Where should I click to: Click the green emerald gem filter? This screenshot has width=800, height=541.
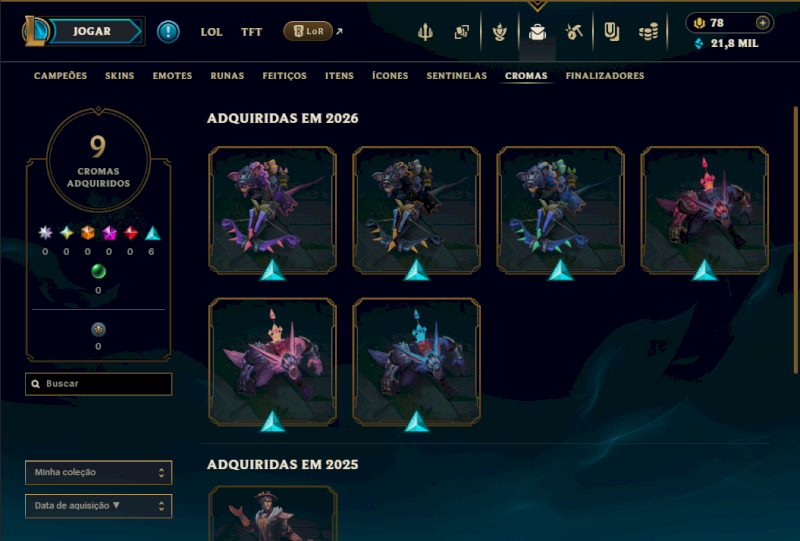click(x=98, y=271)
